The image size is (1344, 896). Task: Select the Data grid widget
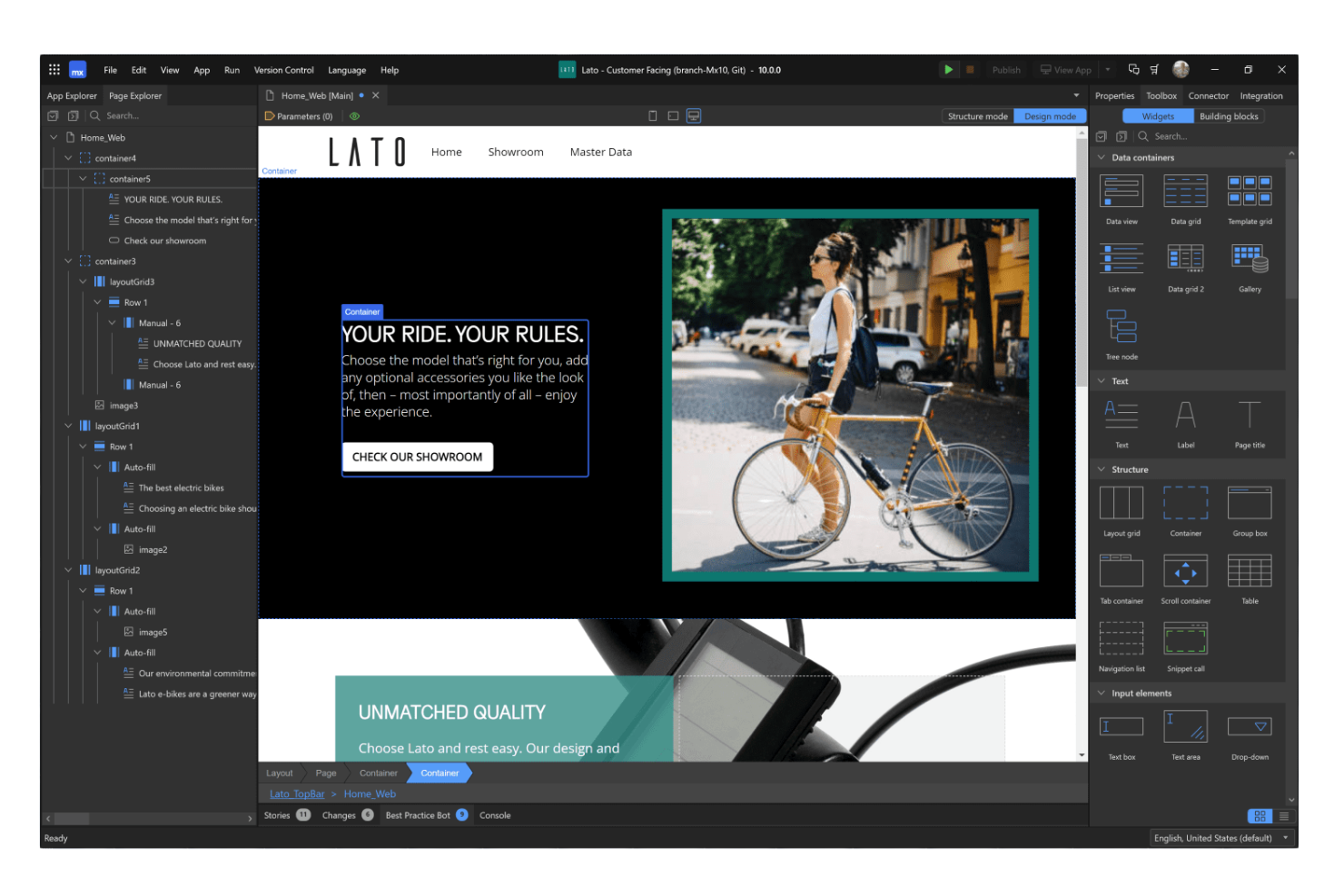[x=1185, y=191]
